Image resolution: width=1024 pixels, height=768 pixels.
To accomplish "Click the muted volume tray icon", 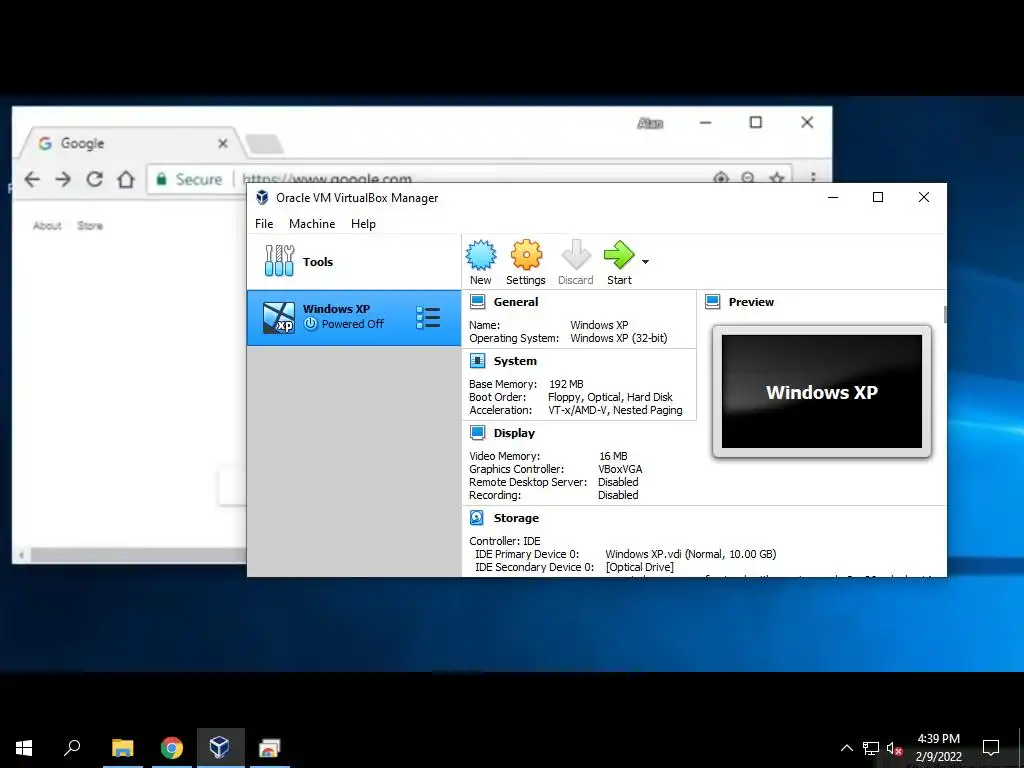I will 894,748.
